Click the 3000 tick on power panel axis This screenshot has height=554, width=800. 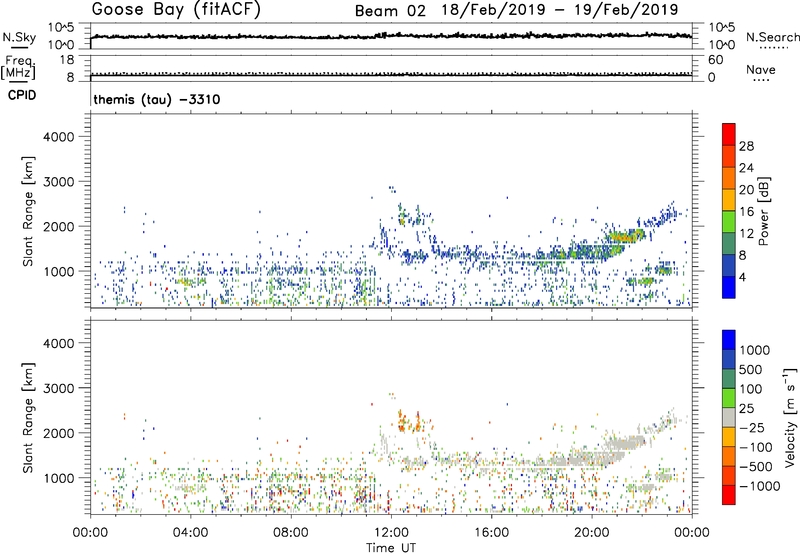point(59,182)
